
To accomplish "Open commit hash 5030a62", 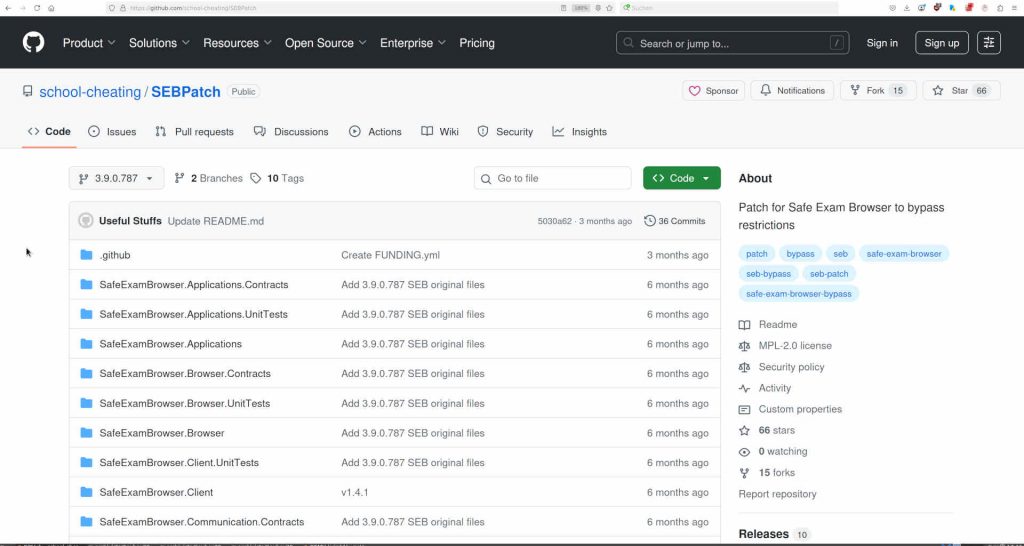I will coord(554,221).
